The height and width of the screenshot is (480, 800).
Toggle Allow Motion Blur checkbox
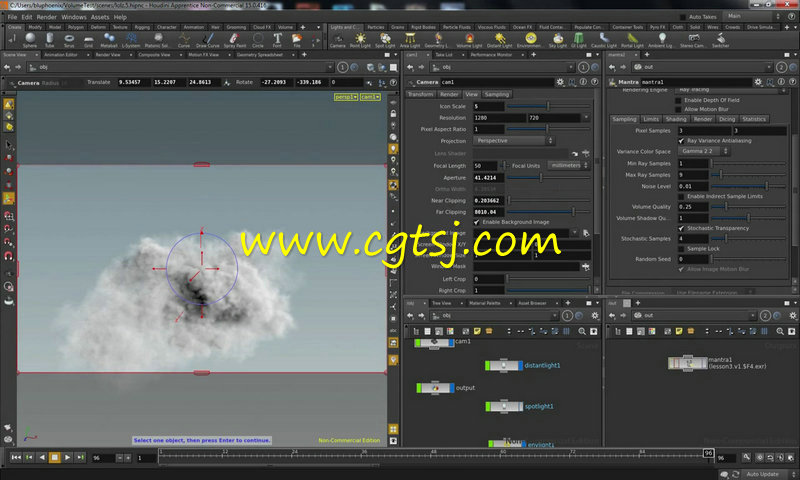(678, 109)
